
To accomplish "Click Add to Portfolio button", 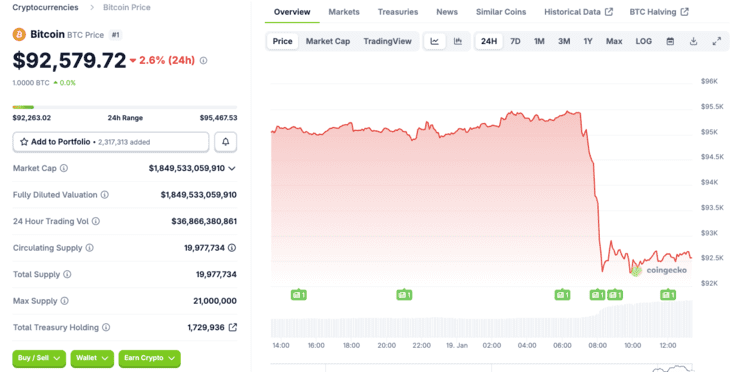I will [x=111, y=142].
